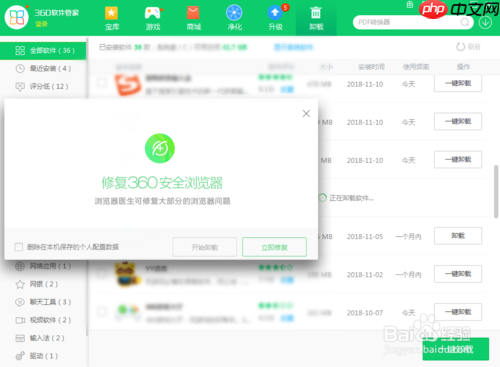Tick the checkbox in the 2018-10-07 row
The width and height of the screenshot is (500, 367).
click(102, 311)
